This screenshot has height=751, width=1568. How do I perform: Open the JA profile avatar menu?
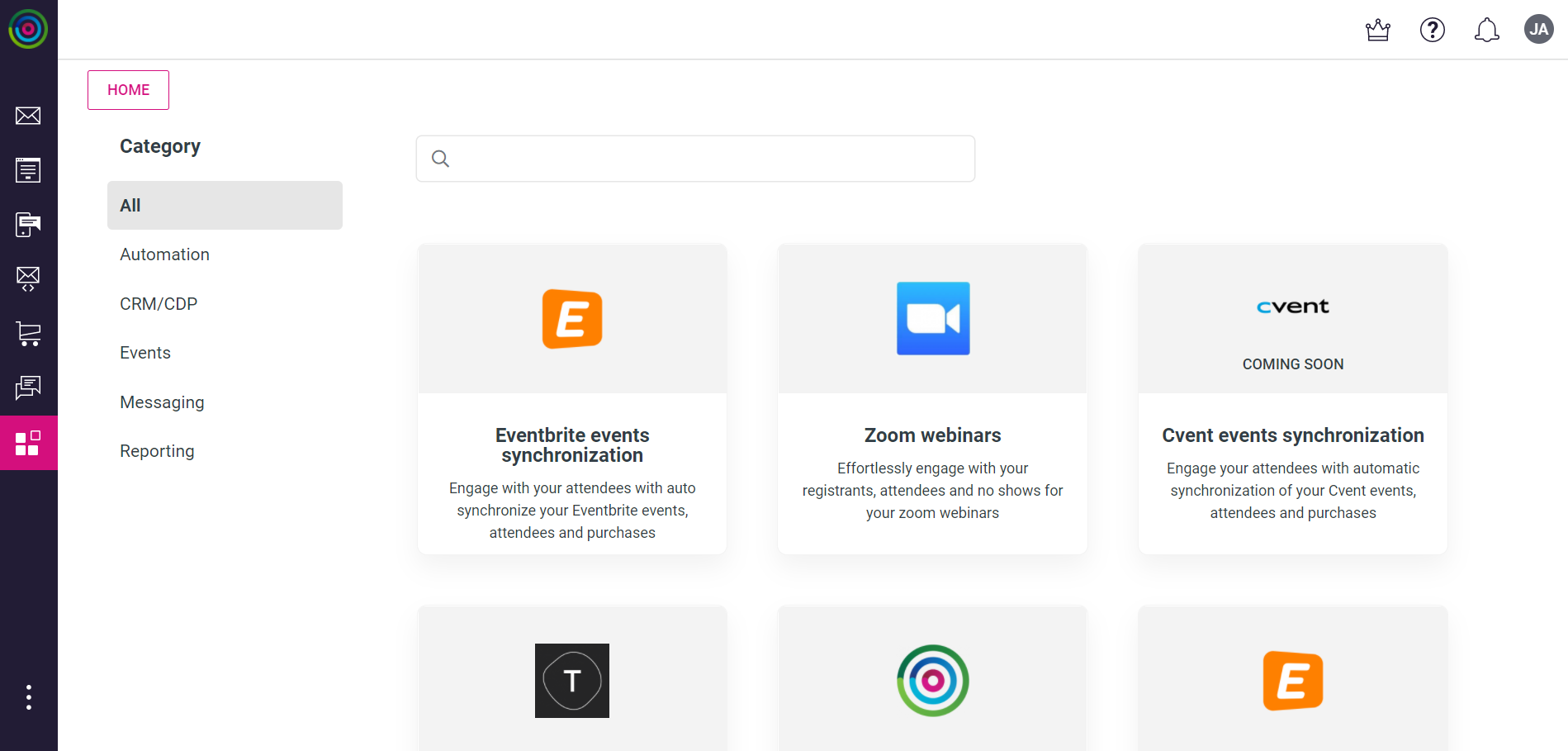pyautogui.click(x=1538, y=29)
